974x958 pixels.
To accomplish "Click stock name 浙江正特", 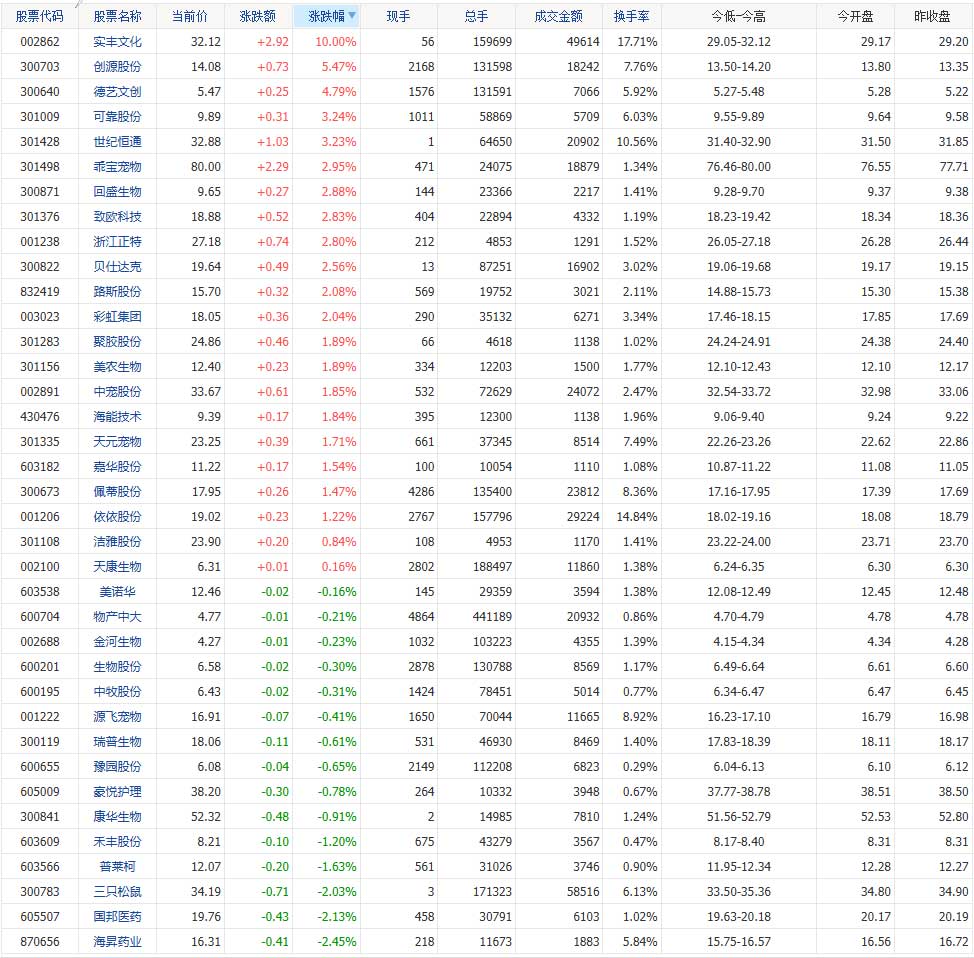I will click(x=117, y=241).
